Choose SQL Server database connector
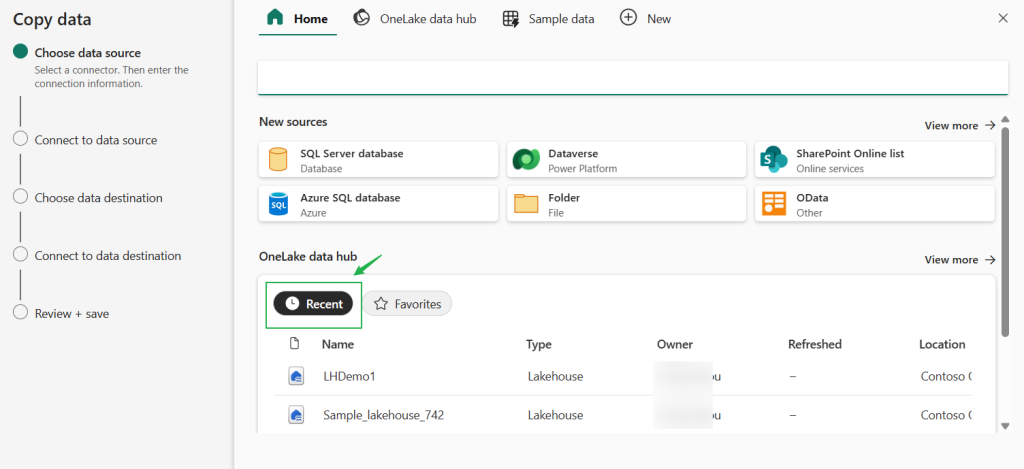Viewport: 1024px width, 469px height. point(378,159)
